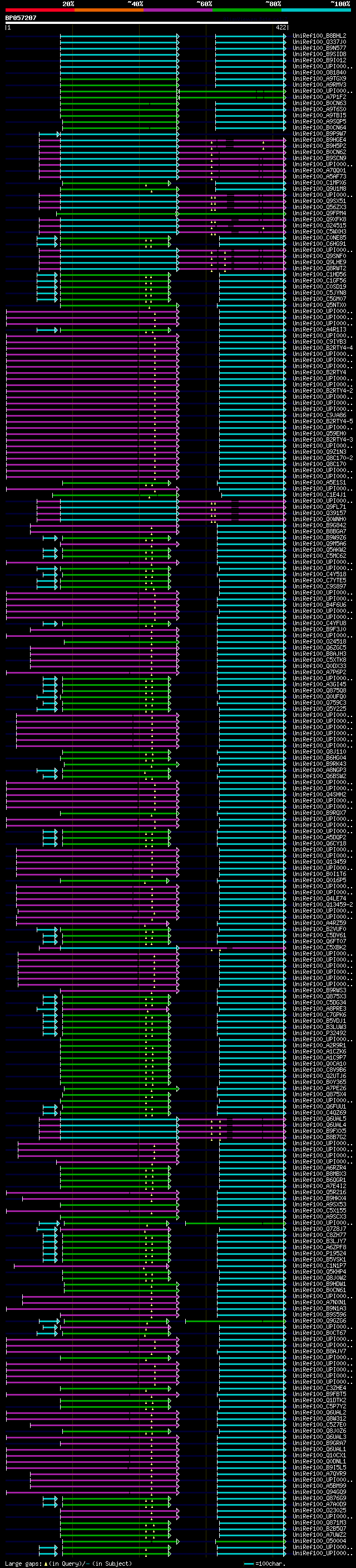Select hit label UniRef100_P19524
Image resolution: width=356 pixels, height=1568 pixels.
(319, 1253)
